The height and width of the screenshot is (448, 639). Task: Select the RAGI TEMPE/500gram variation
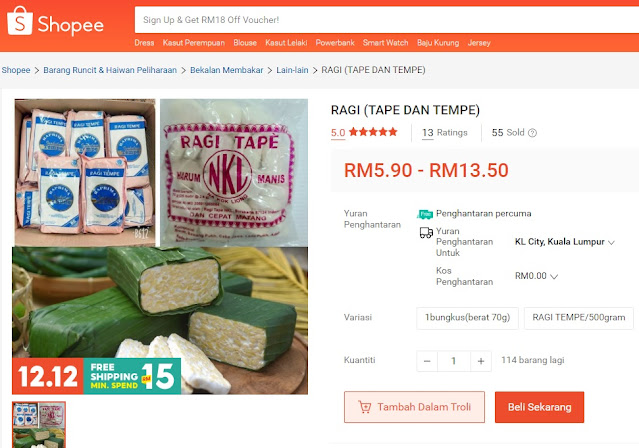coord(579,318)
